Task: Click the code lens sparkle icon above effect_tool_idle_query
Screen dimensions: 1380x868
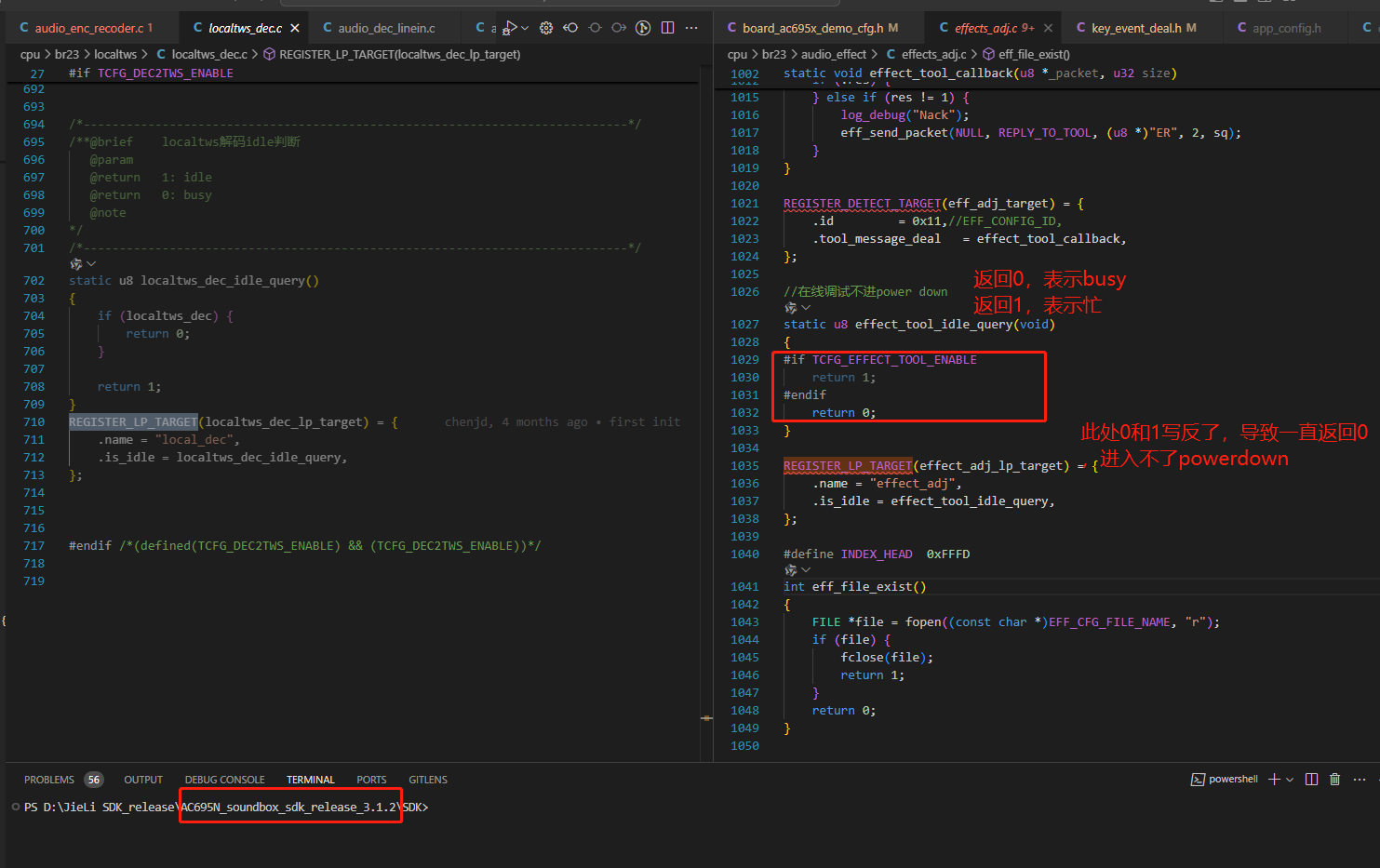Action: (790, 308)
